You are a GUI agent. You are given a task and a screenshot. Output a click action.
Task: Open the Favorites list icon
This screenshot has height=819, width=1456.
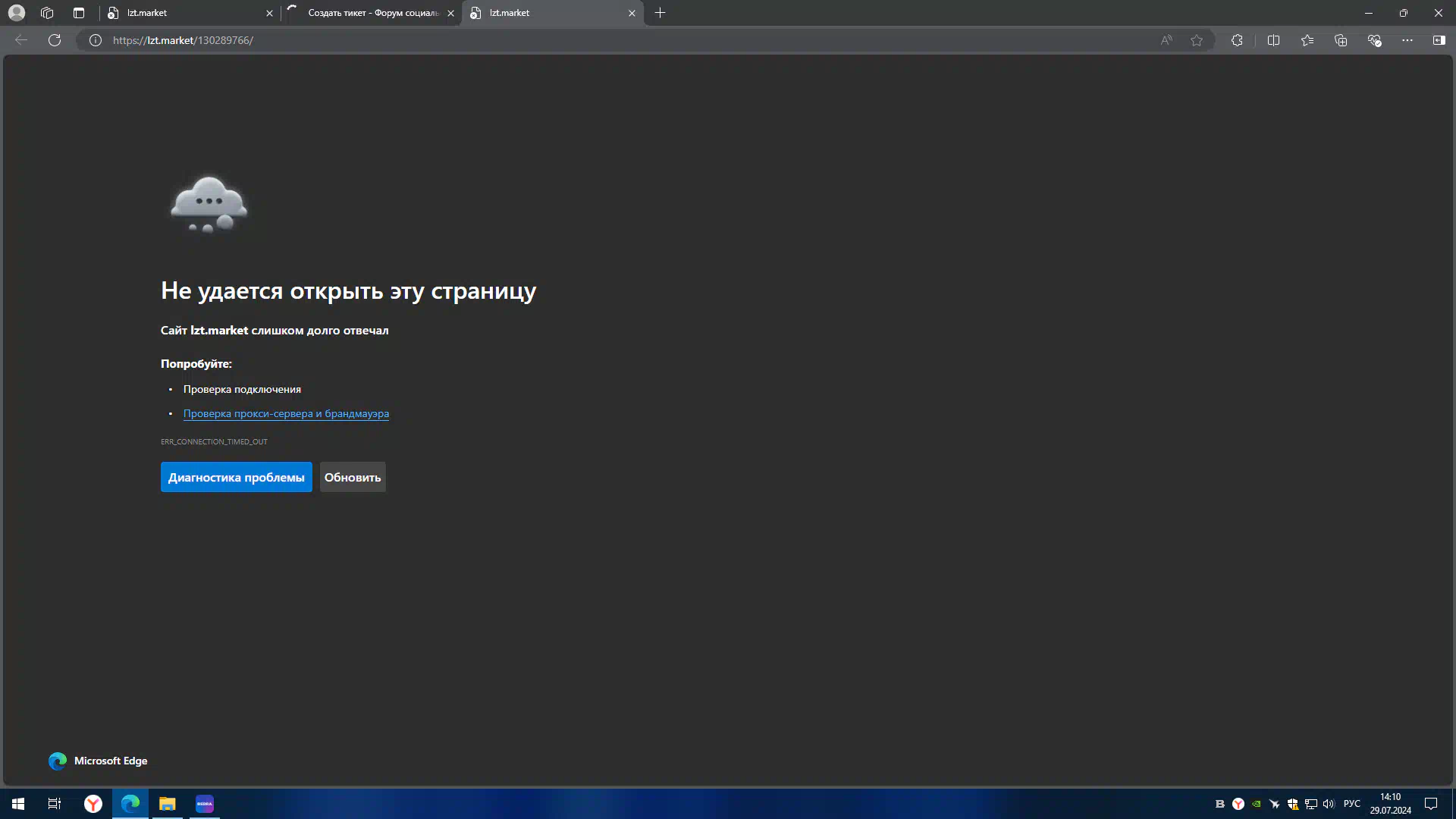tap(1307, 40)
